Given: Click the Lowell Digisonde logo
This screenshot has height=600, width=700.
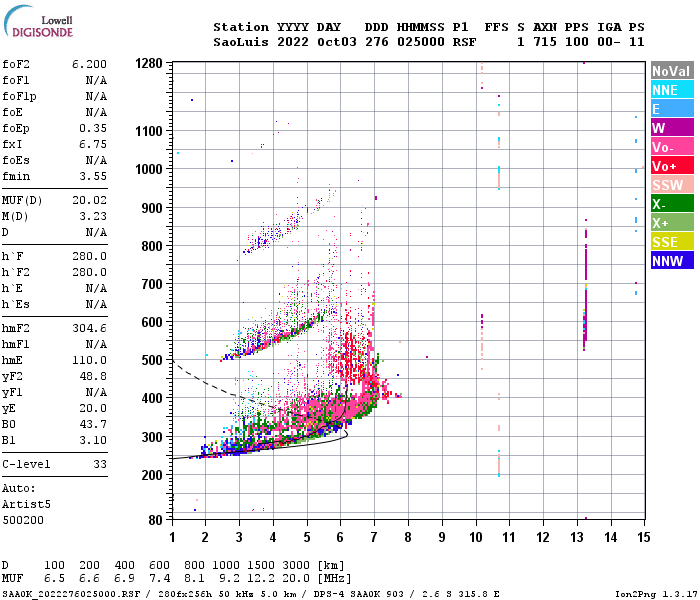Looking at the screenshot, I should click(x=38, y=21).
